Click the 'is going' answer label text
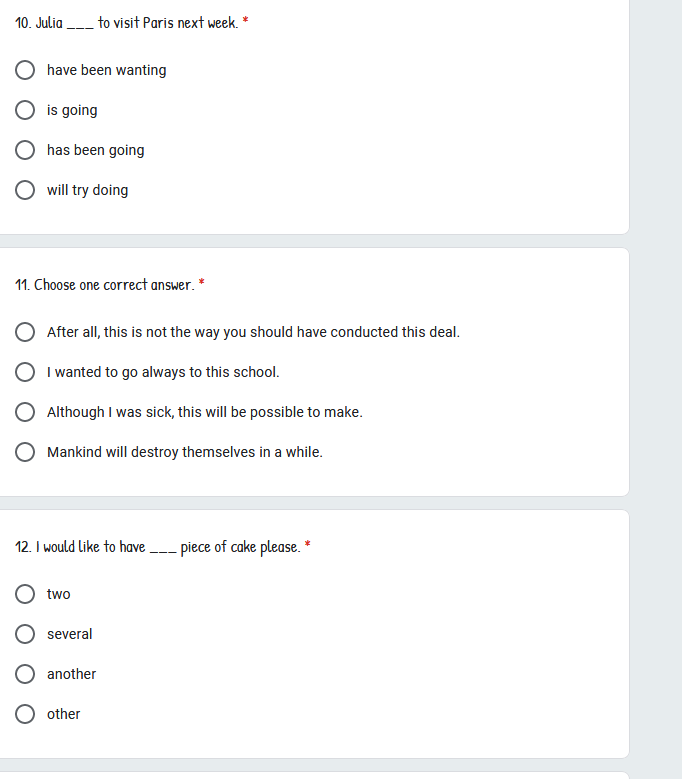682x779 pixels. [x=72, y=110]
